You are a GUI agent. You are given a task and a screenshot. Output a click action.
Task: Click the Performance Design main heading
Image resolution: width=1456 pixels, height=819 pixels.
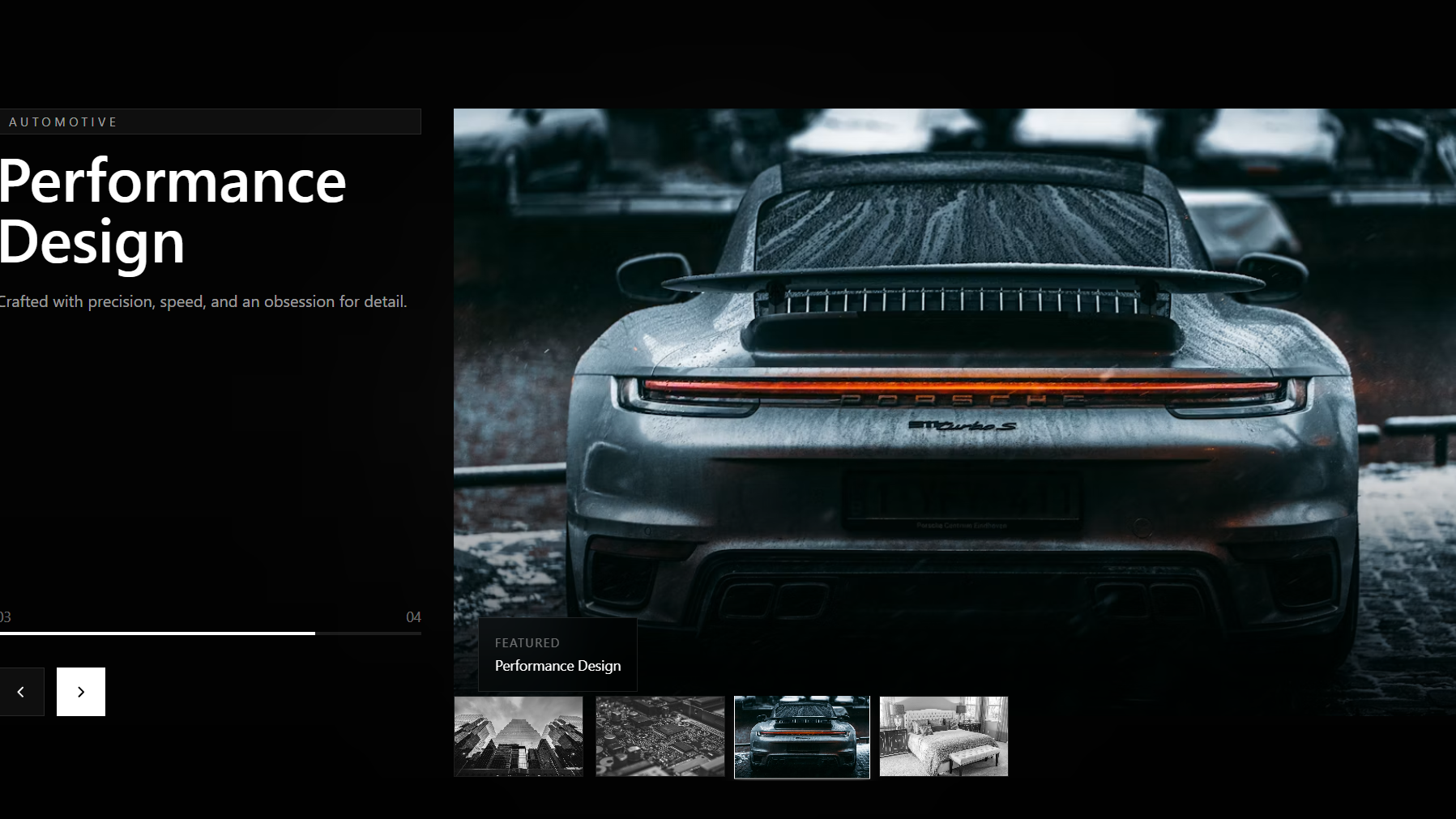pos(173,211)
